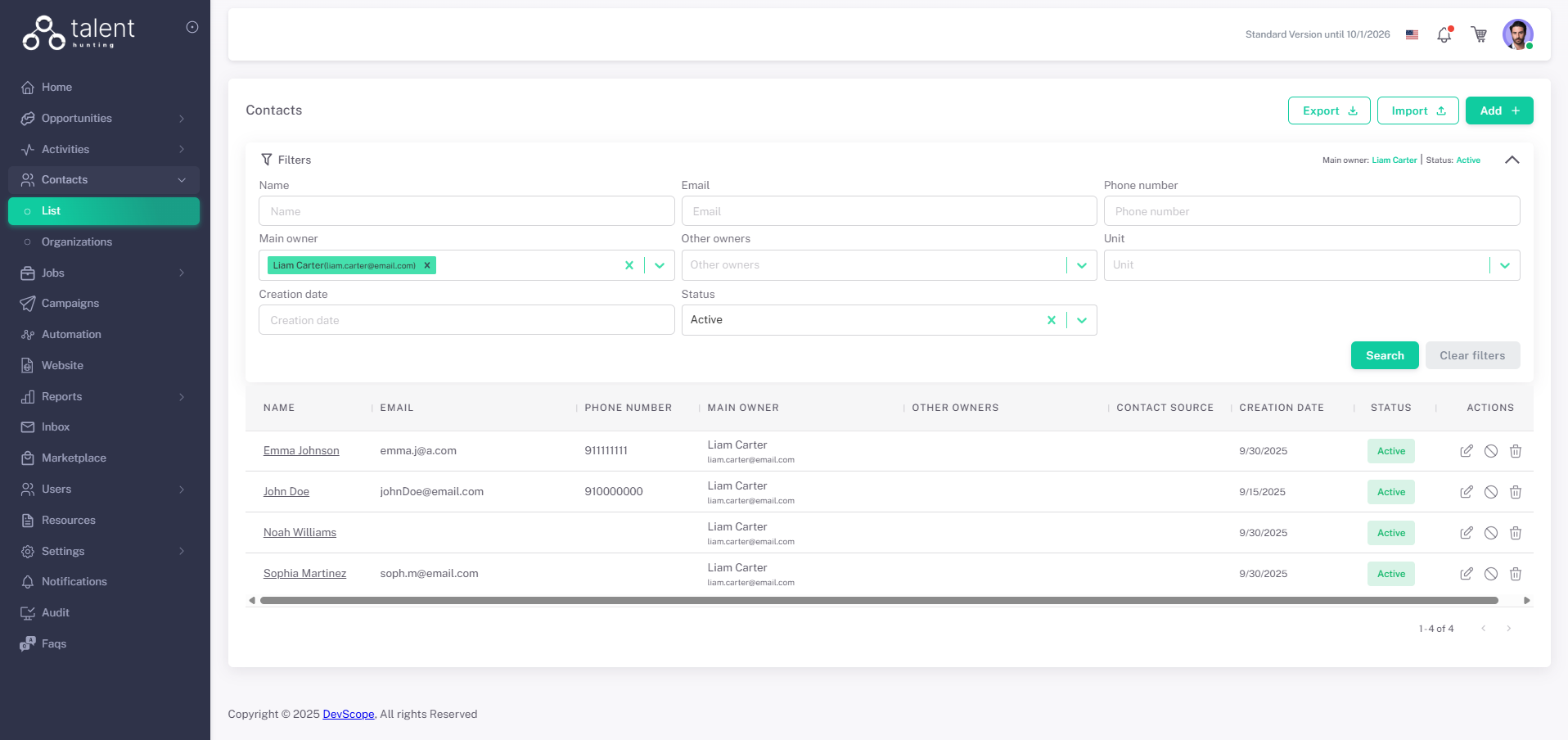Expand the Other owners dropdown
1568x740 pixels.
(x=1081, y=265)
